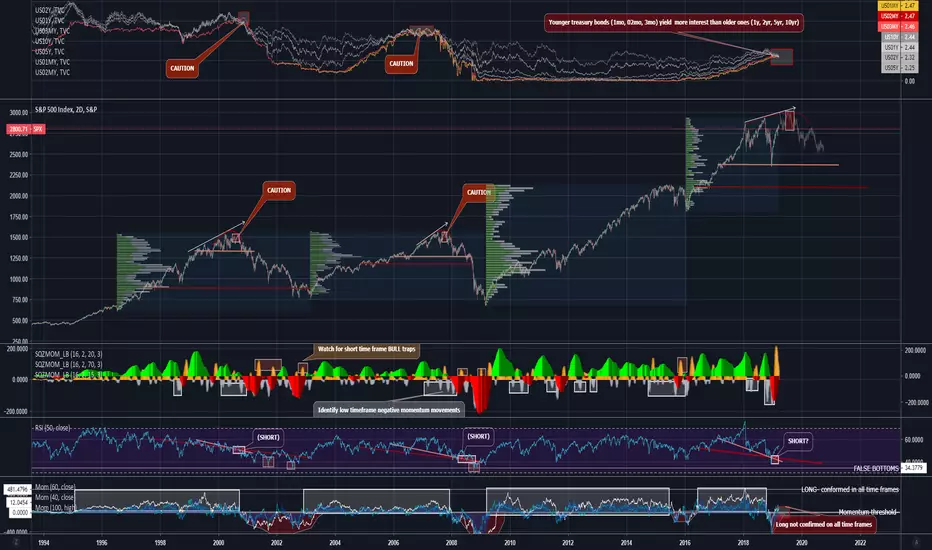The height and width of the screenshot is (550, 932).
Task: Click the RSI (50, close) indicator legend
Action: coord(52,428)
